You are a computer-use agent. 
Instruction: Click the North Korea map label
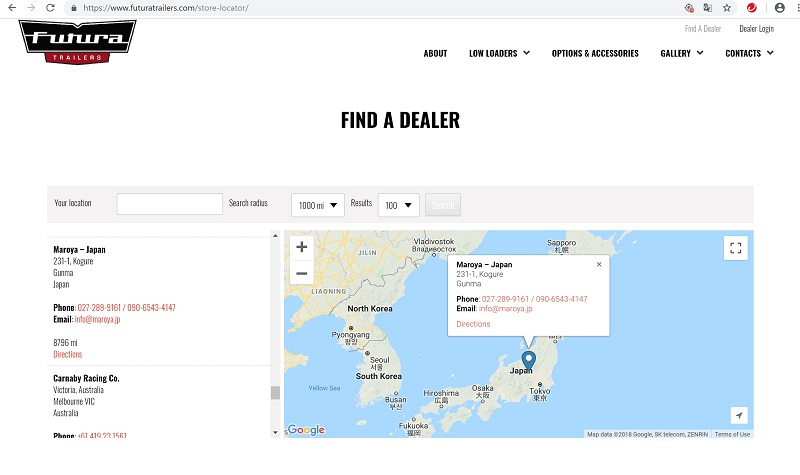click(x=370, y=309)
